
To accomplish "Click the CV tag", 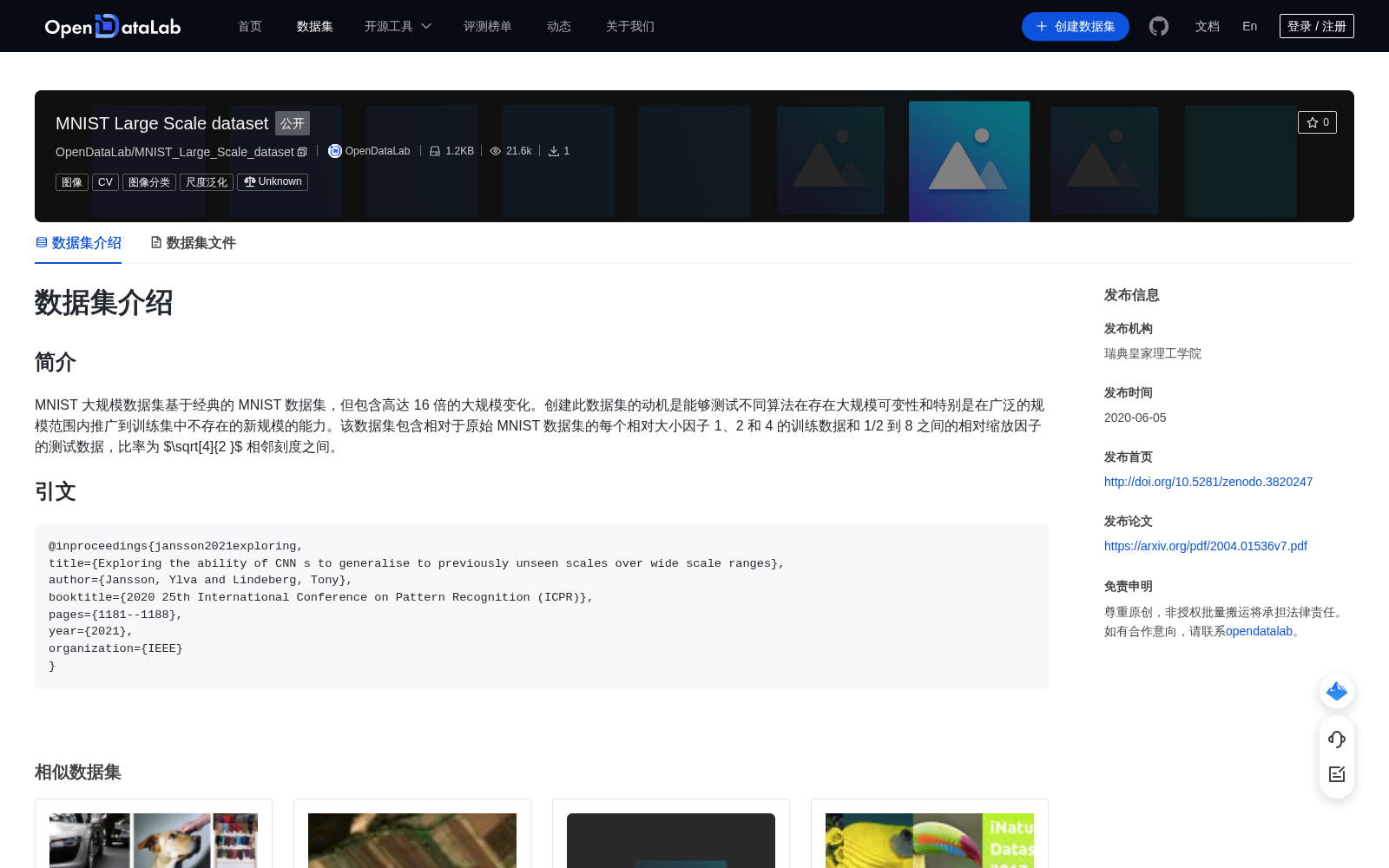I will tap(105, 182).
